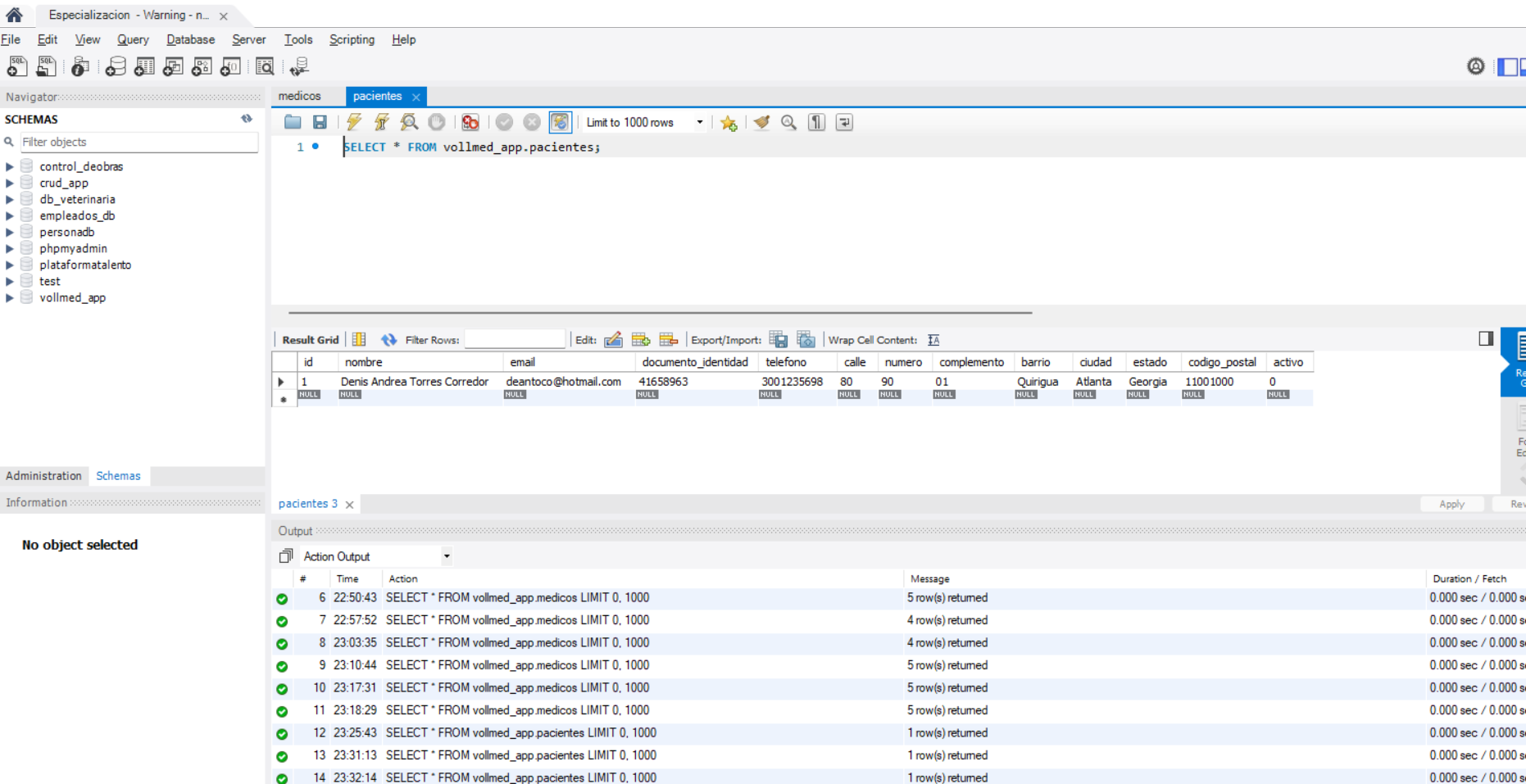
Task: Refresh the result grid data
Action: coord(388,339)
